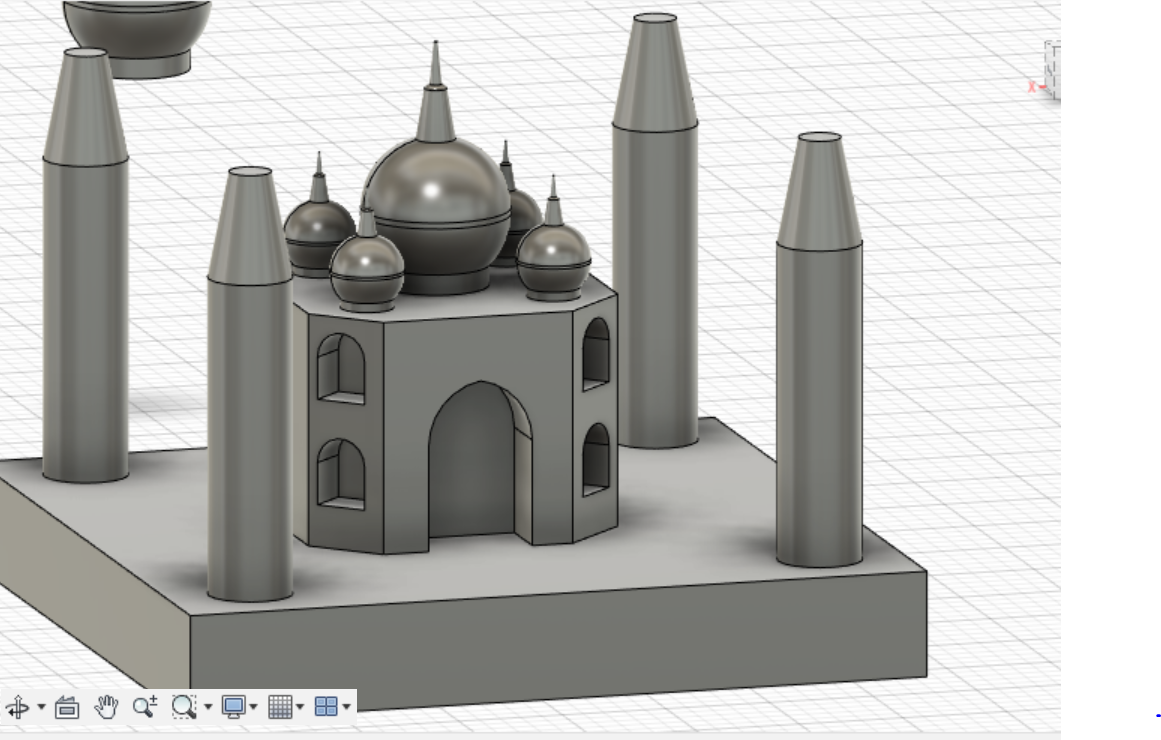Viewport: 1161px width, 740px height.
Task: Expand the Display Settings dropdown arrow
Action: coord(254,707)
